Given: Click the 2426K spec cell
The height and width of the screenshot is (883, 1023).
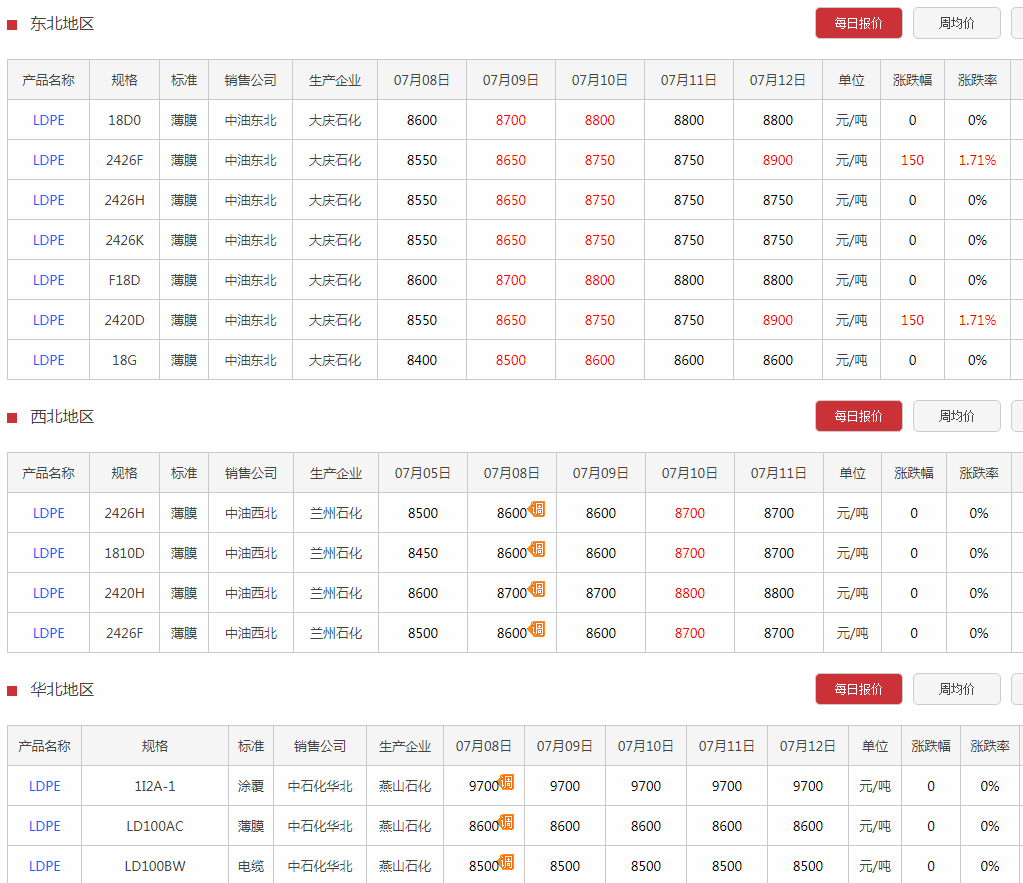Looking at the screenshot, I should 125,240.
